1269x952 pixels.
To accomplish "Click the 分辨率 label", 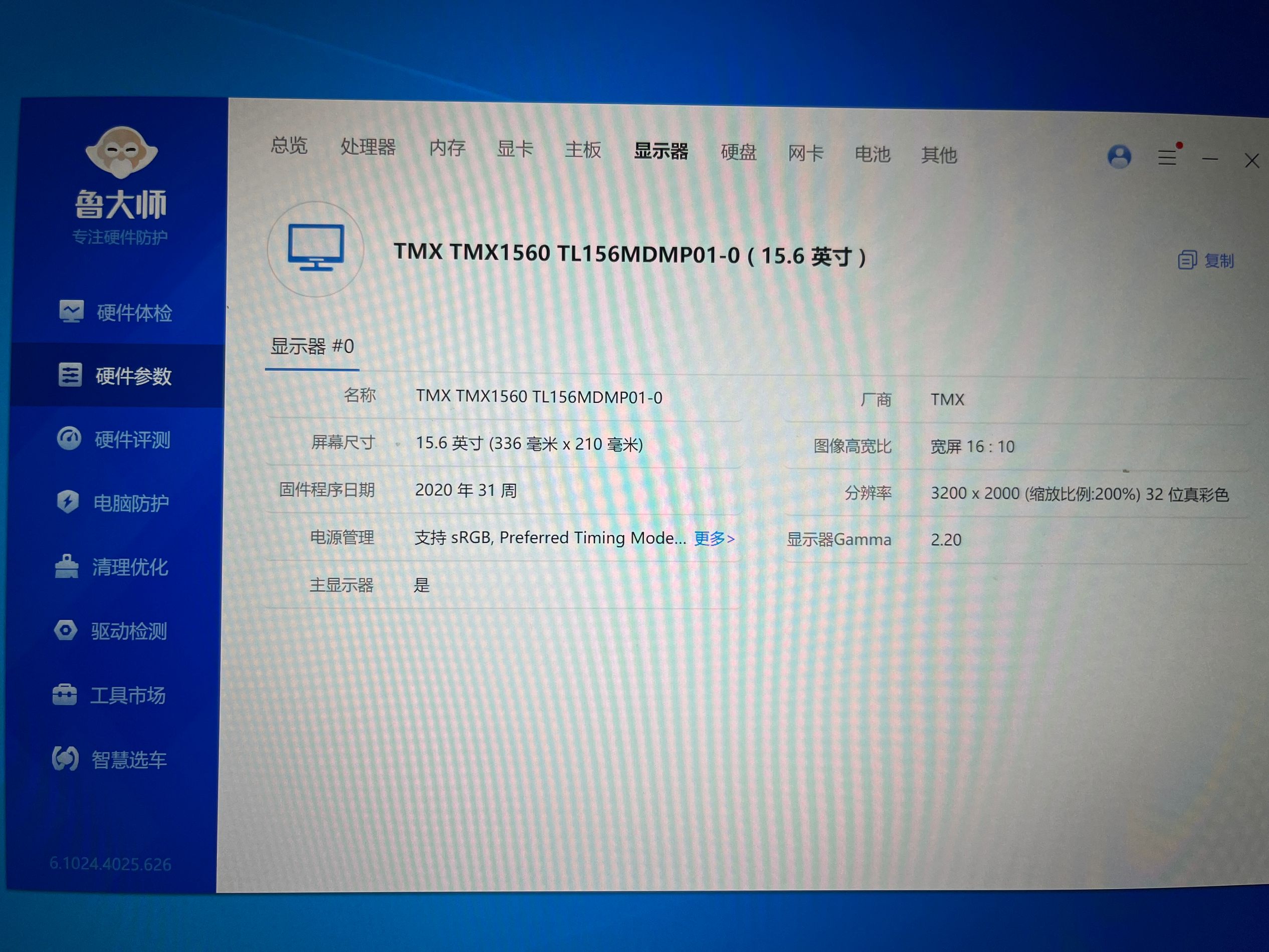I will coord(868,493).
